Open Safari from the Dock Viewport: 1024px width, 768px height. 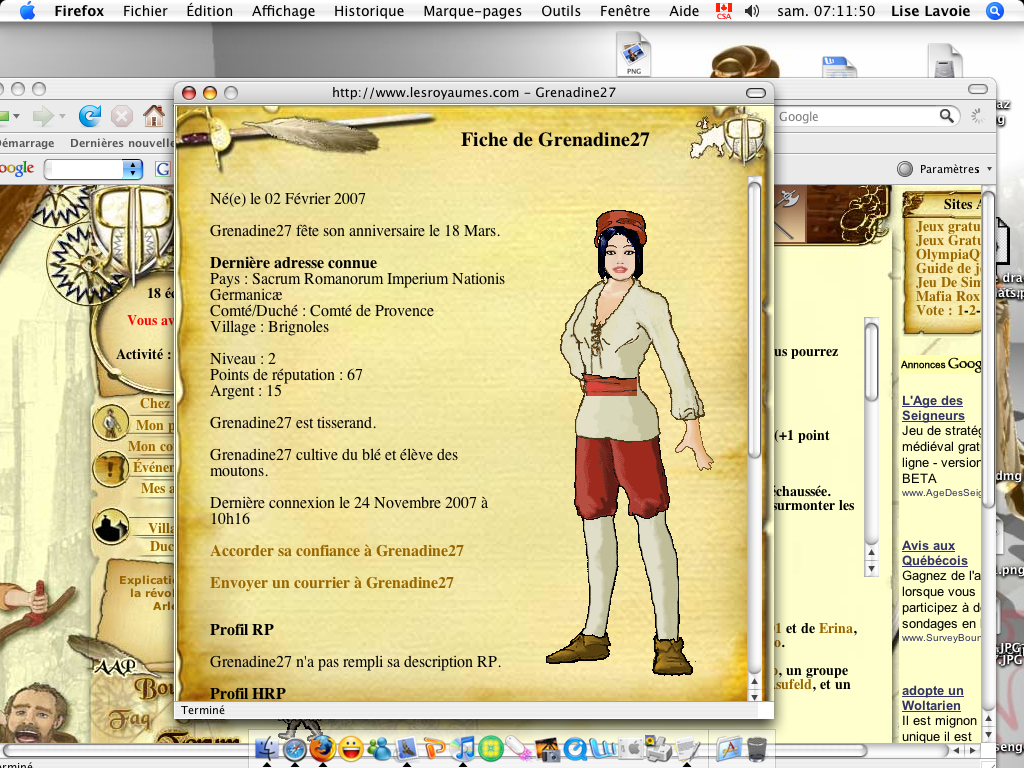pos(295,748)
